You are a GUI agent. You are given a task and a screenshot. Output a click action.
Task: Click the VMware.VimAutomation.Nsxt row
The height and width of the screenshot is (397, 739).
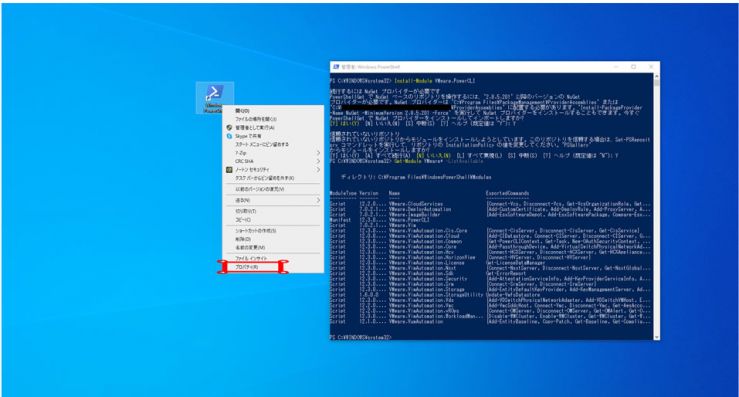click(490, 268)
